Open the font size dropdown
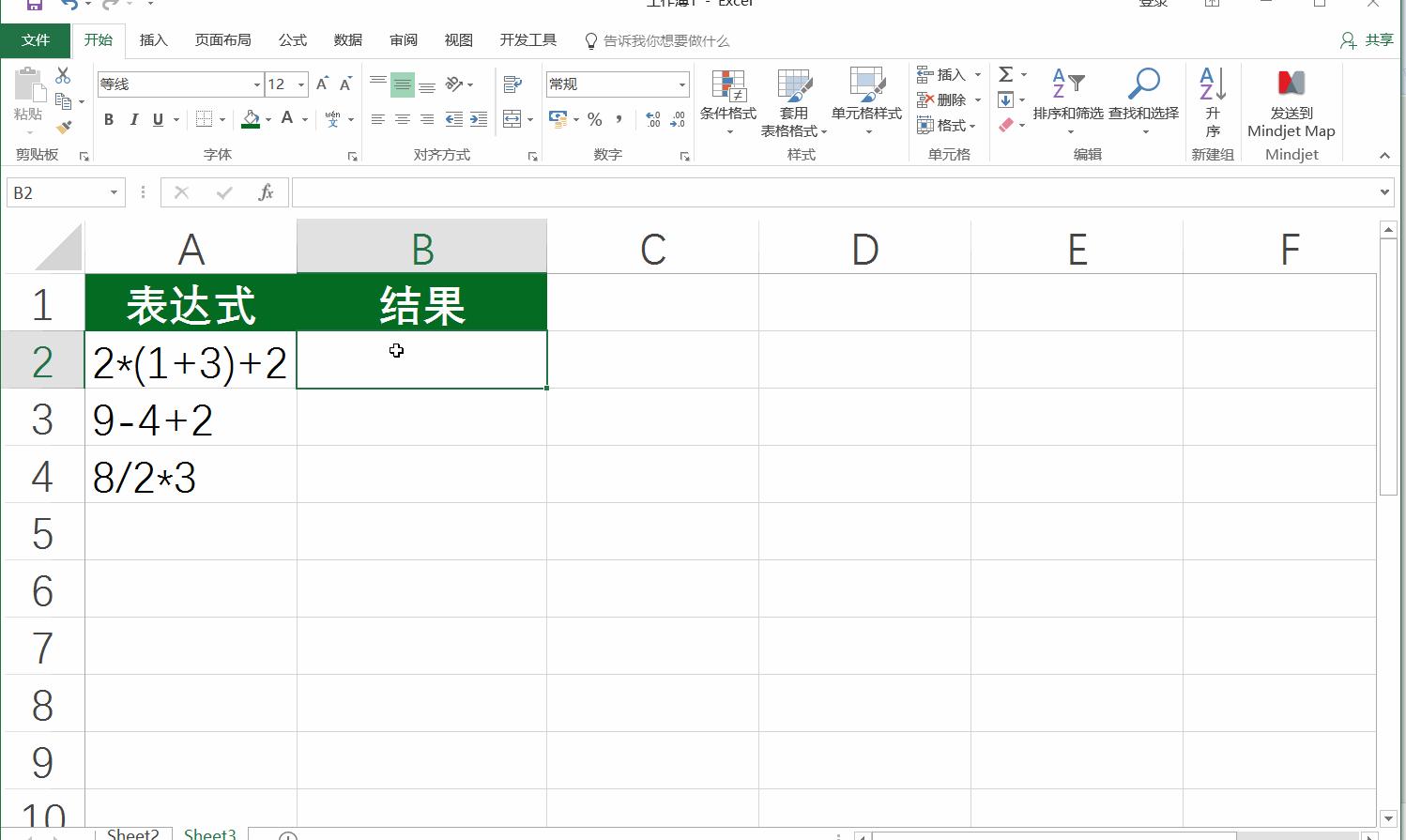This screenshot has height=840, width=1406. 298,84
